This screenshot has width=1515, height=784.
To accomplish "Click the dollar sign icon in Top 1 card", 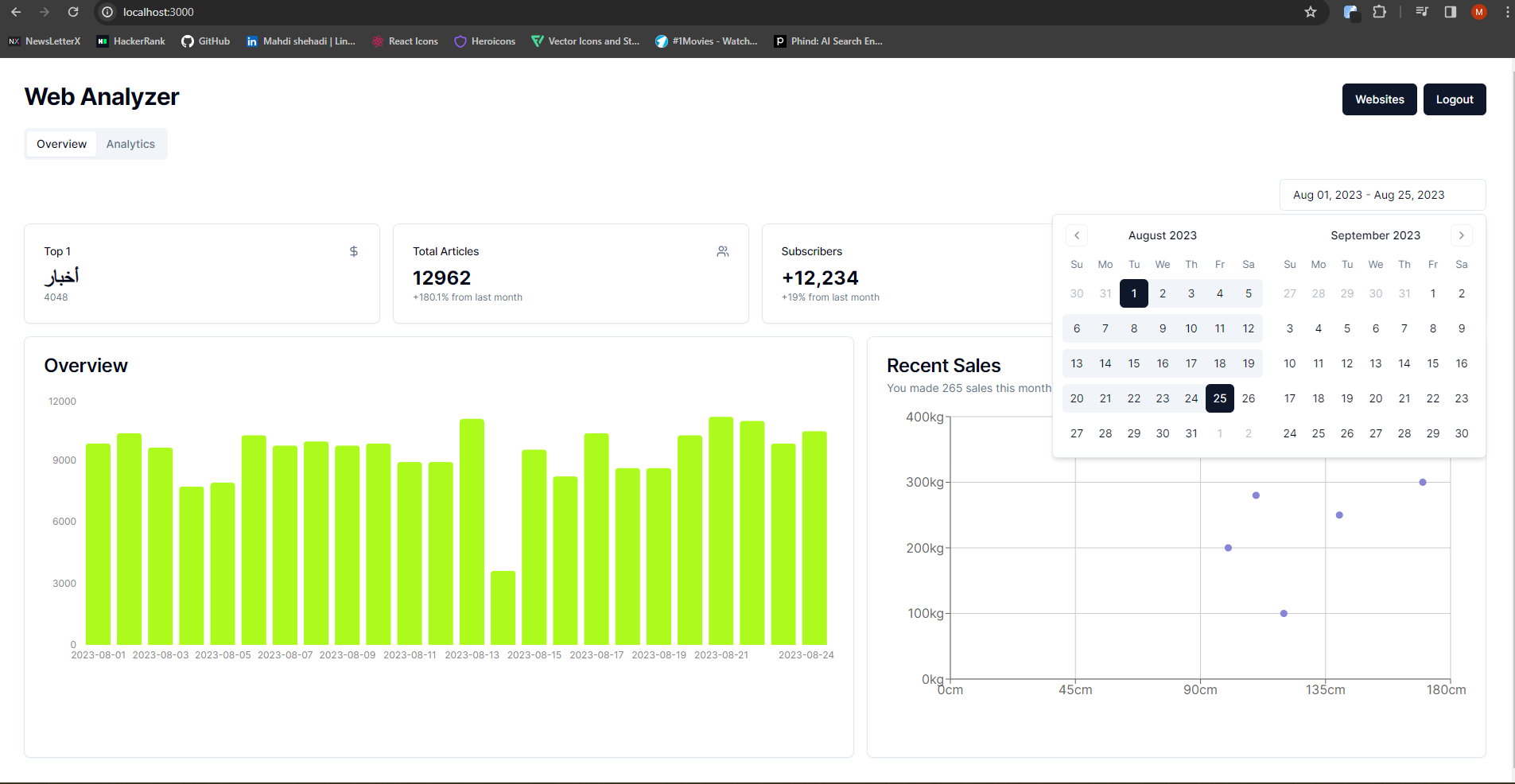I will coord(354,251).
